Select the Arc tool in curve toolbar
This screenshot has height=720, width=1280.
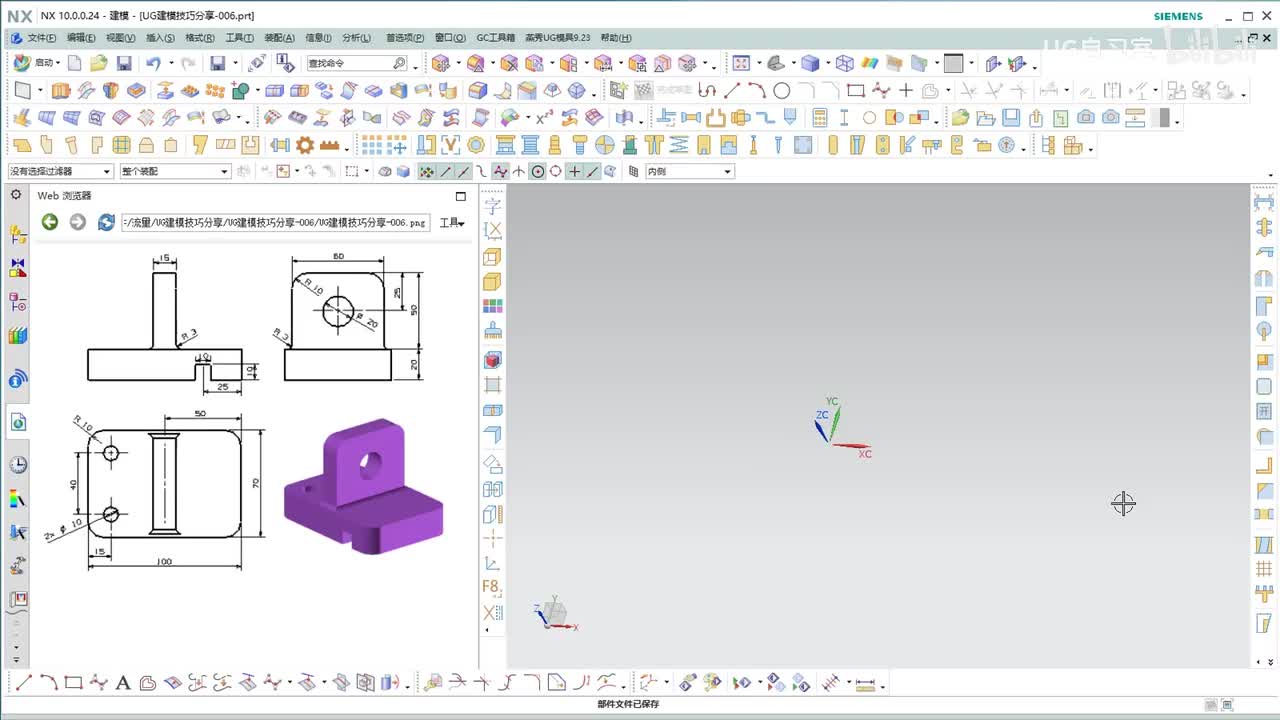(757, 90)
